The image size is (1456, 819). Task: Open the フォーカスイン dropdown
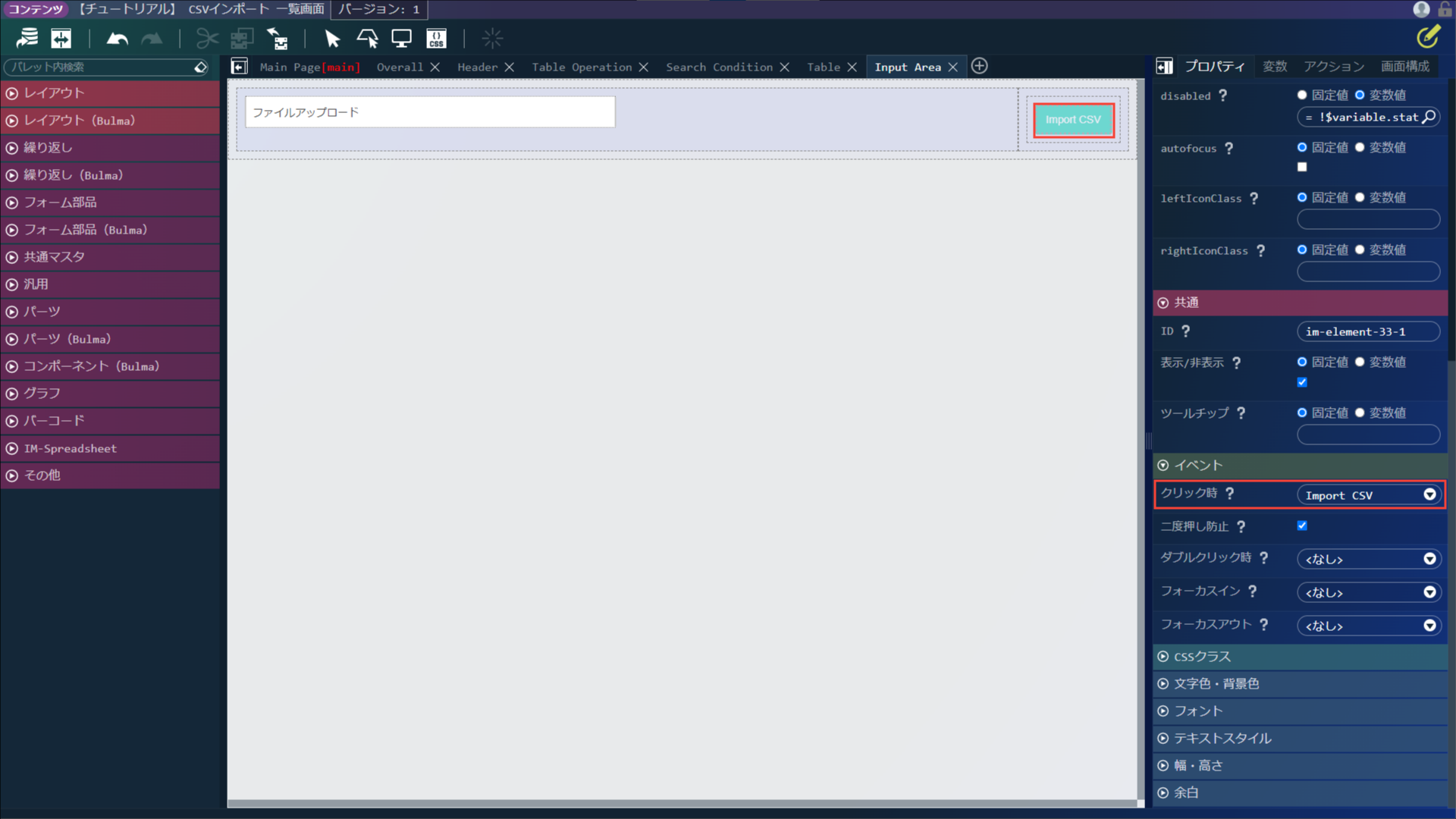[1369, 592]
